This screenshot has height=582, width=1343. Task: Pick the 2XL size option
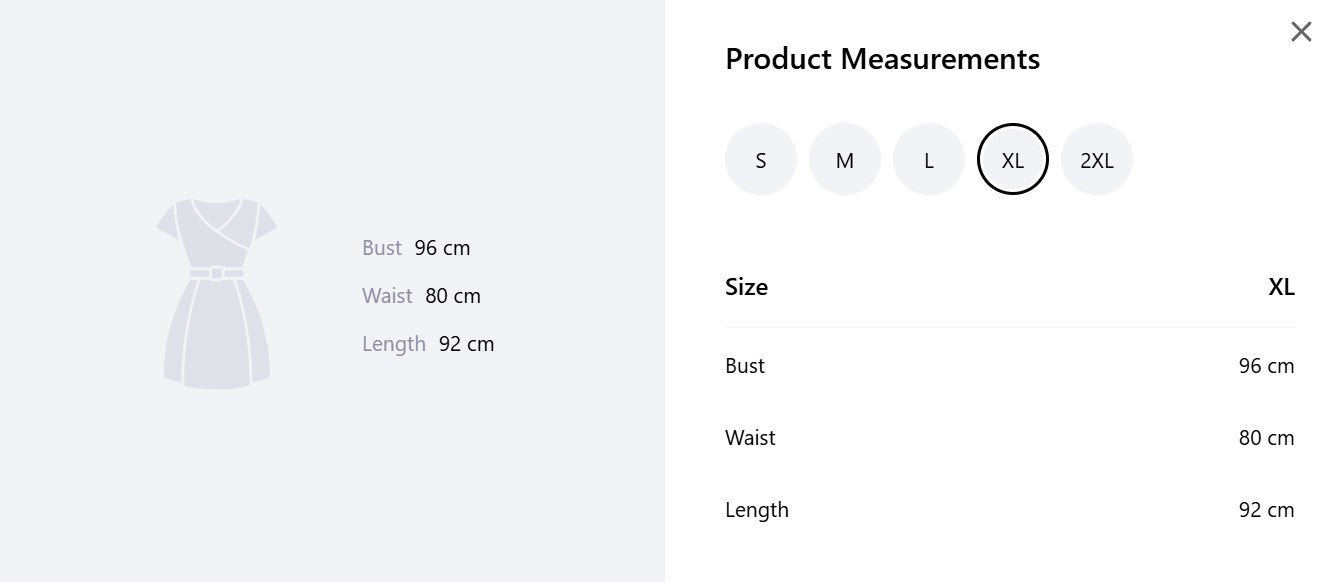(1097, 160)
